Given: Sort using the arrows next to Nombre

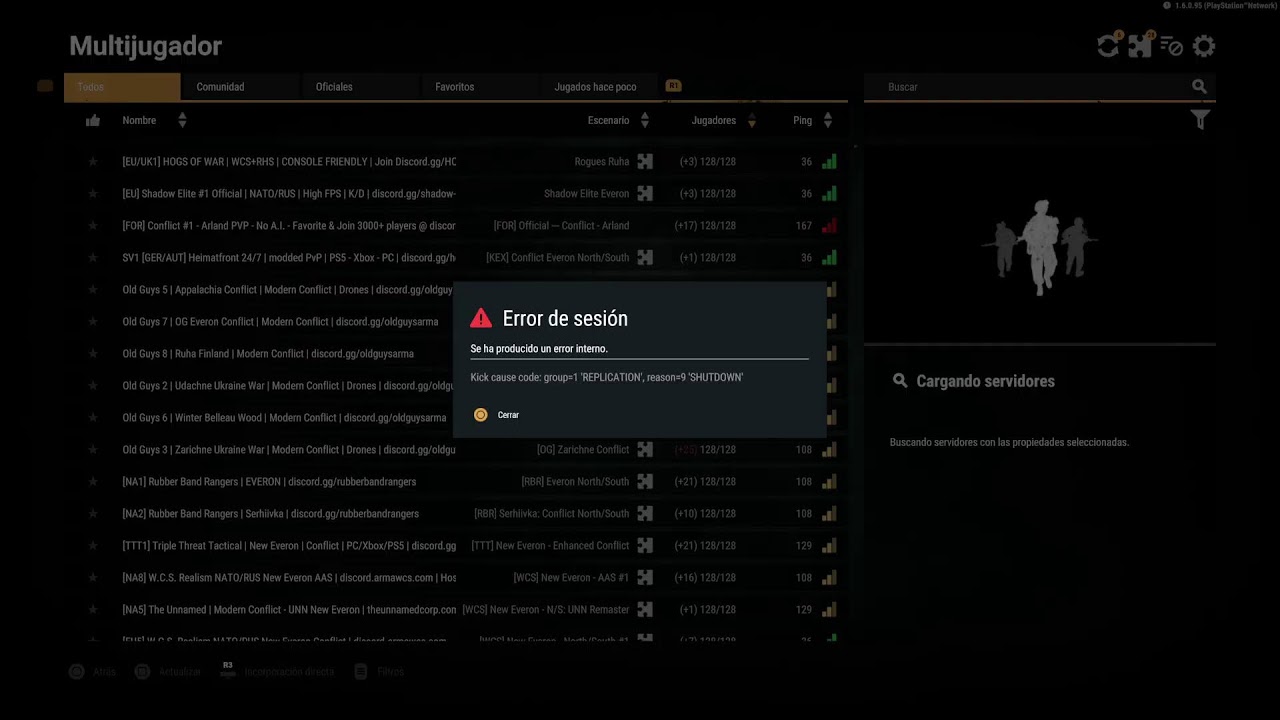Looking at the screenshot, I should pyautogui.click(x=182, y=120).
